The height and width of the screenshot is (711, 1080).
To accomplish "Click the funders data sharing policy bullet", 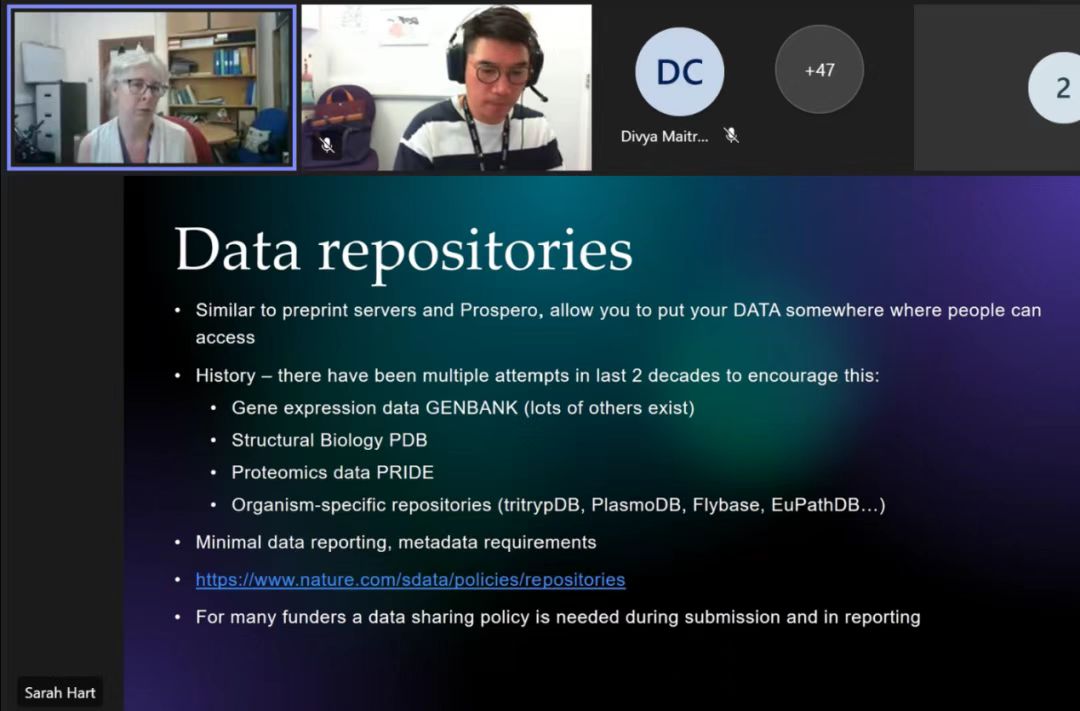I will point(557,617).
